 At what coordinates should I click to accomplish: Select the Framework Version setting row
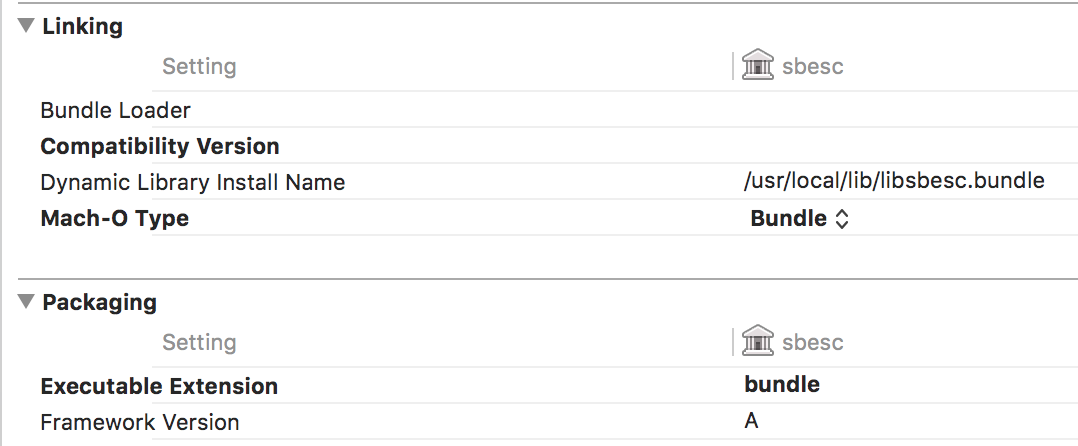(139, 422)
